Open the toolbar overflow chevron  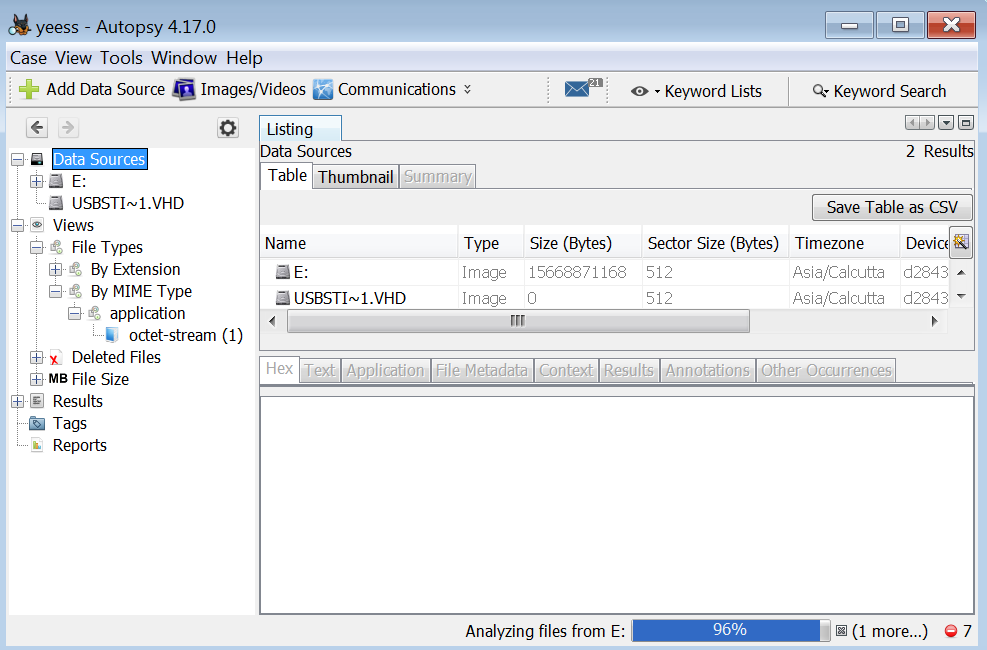(x=467, y=89)
